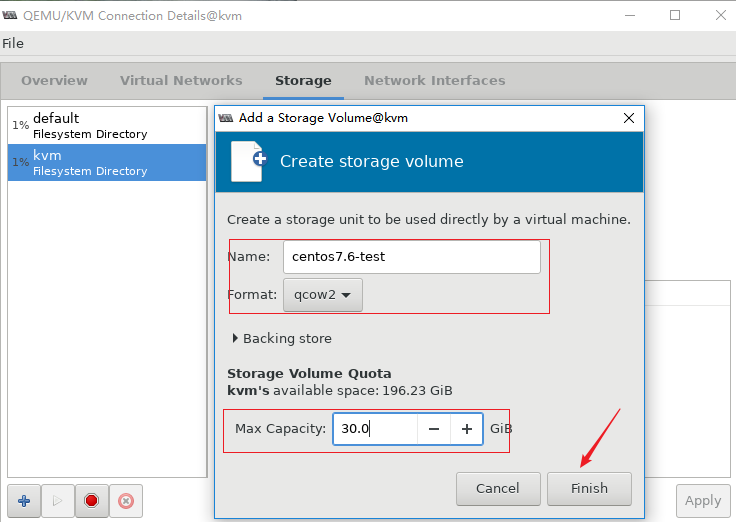The width and height of the screenshot is (736, 522).
Task: Click the 'available space: 196.23 GiB' text
Action: (363, 391)
